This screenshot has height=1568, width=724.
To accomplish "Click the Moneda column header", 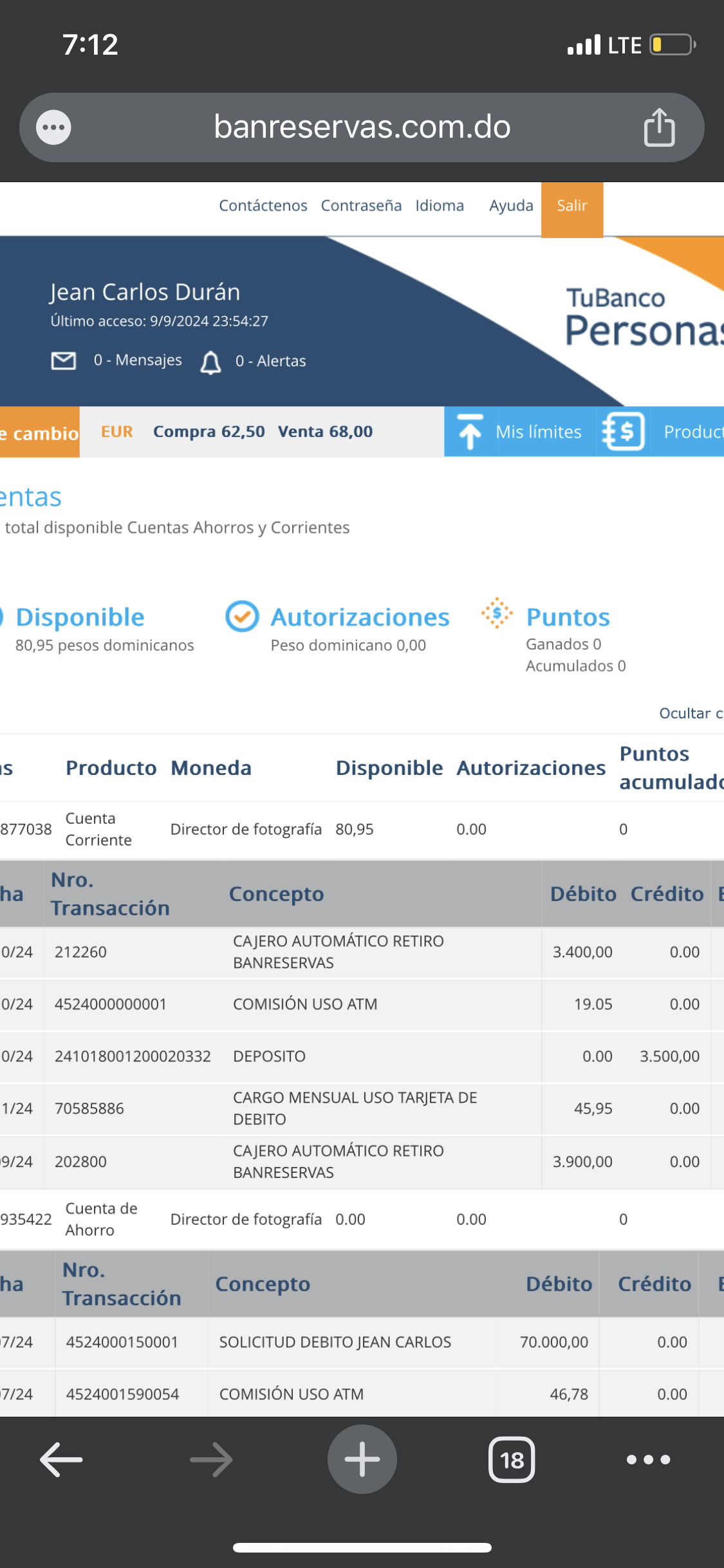I will click(211, 768).
